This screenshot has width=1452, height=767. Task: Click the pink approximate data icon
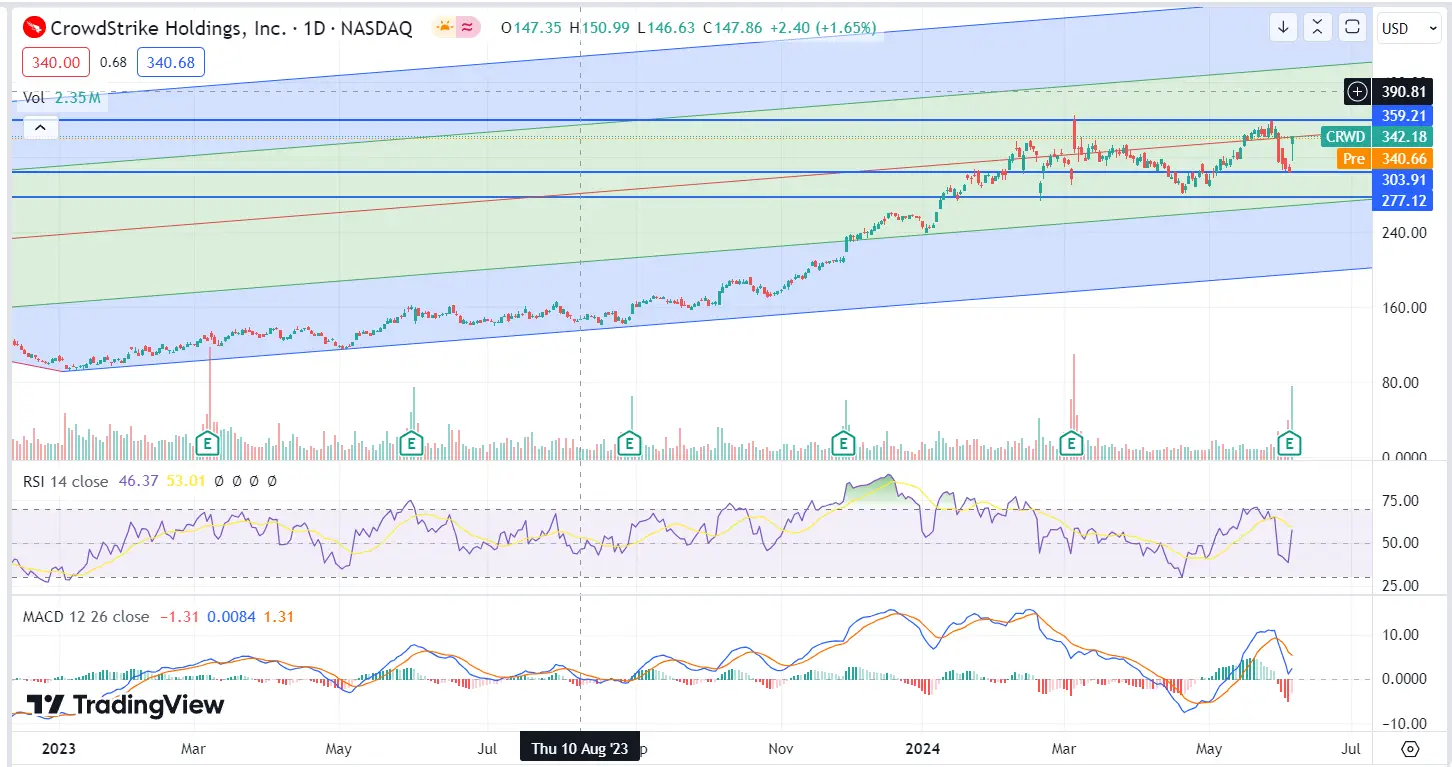coord(467,28)
